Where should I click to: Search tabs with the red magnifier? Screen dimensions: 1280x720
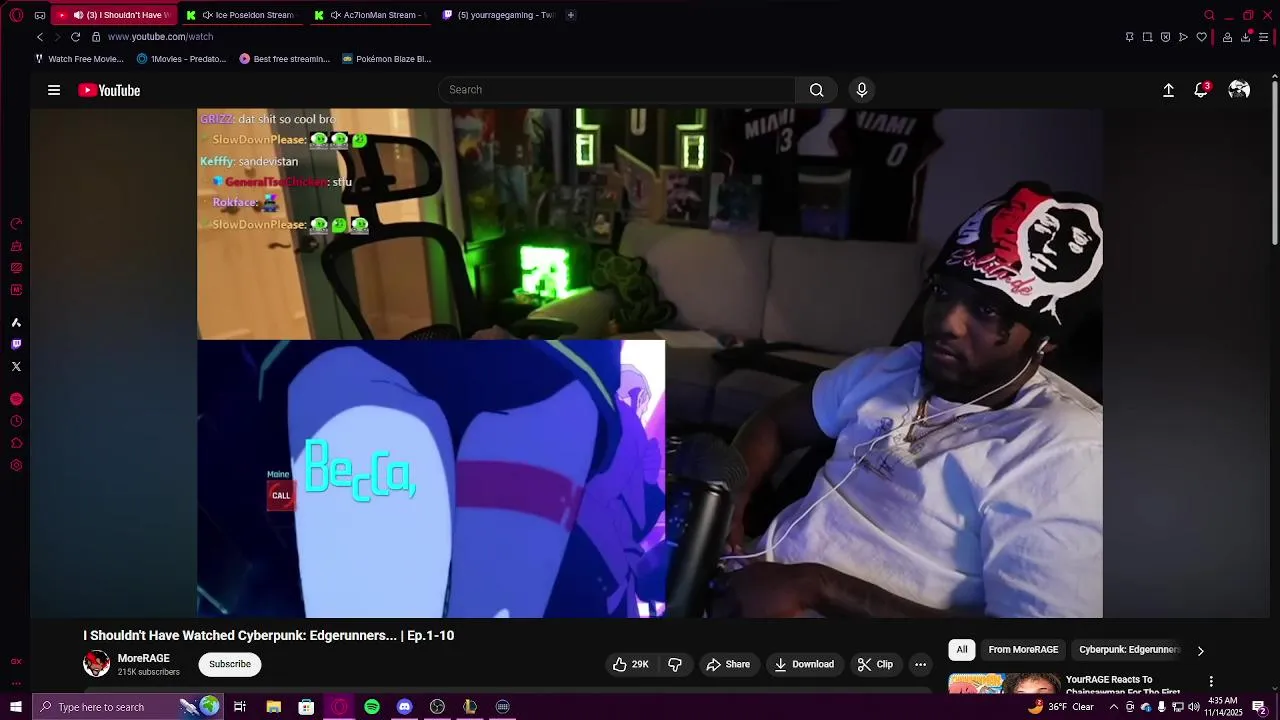coord(1209,15)
